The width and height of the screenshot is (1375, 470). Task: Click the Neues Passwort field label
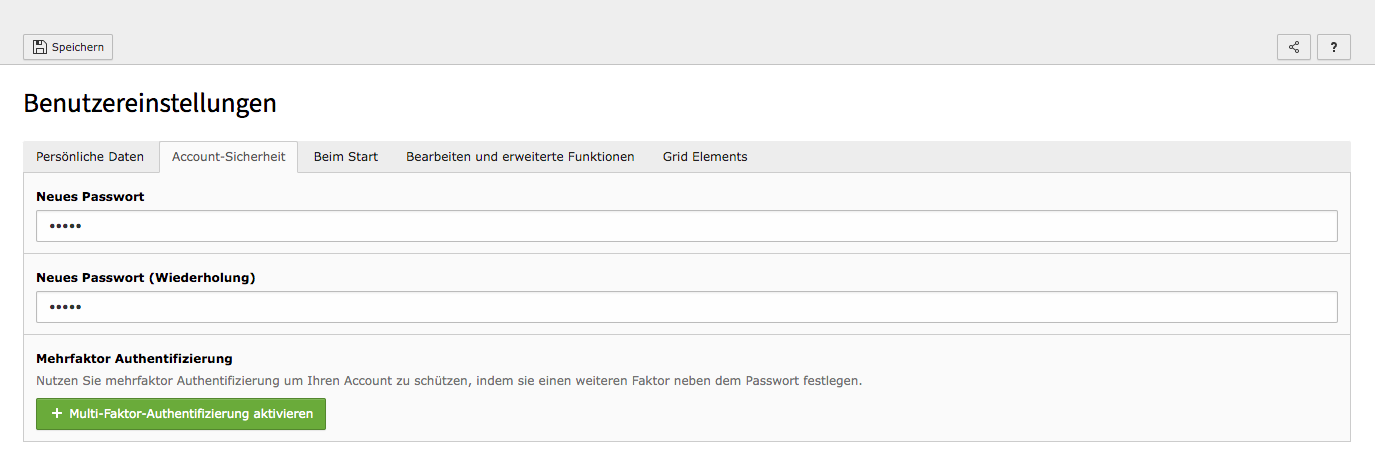click(90, 197)
